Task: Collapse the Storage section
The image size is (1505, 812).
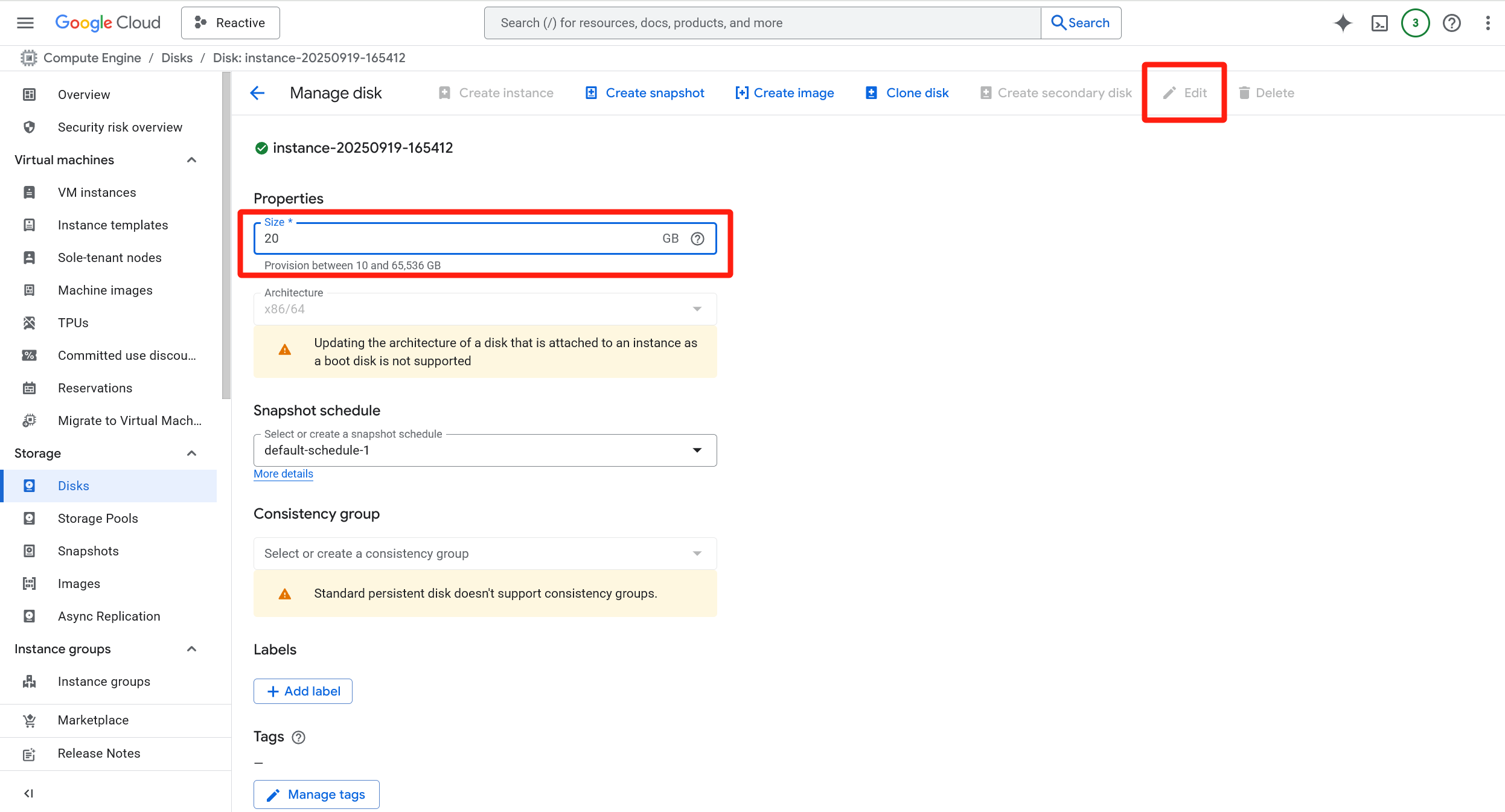Action: [191, 453]
